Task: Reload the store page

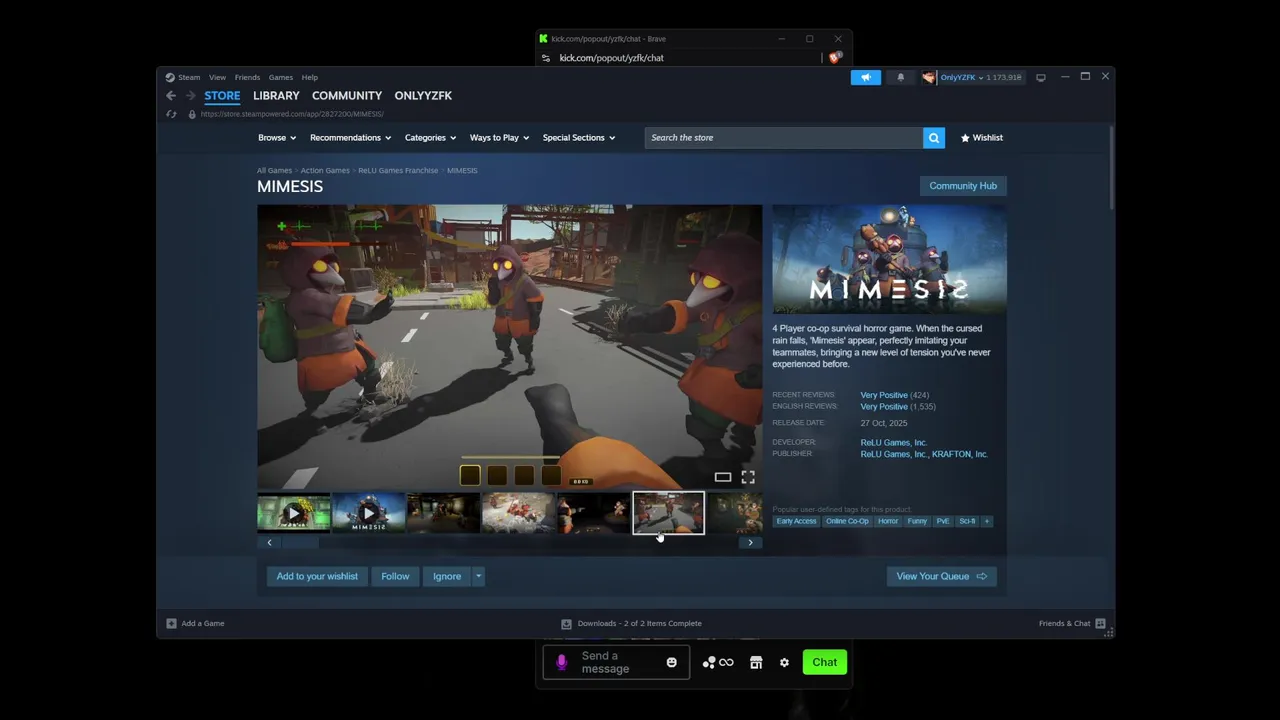Action: (171, 114)
